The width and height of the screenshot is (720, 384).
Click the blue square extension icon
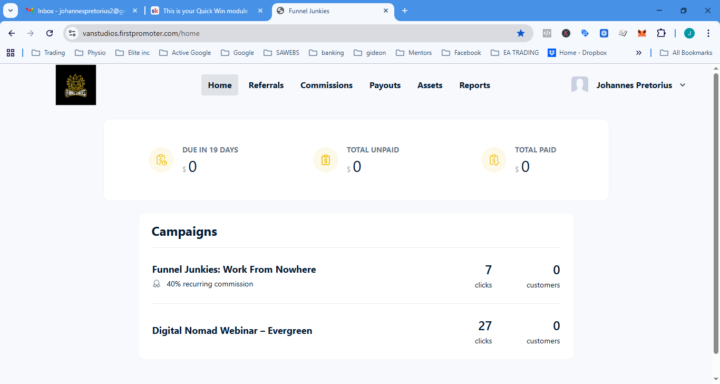point(604,33)
